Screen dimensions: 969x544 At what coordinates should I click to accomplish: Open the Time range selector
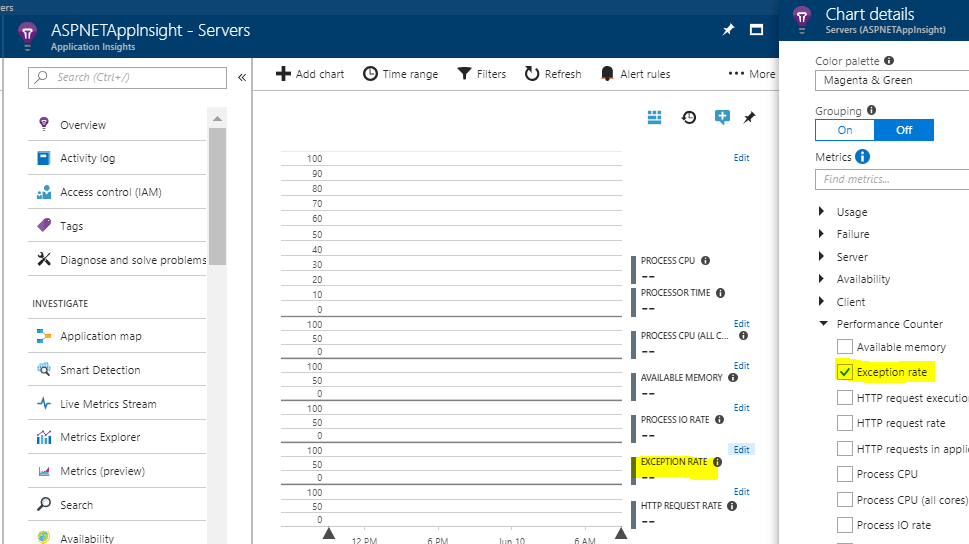click(400, 74)
